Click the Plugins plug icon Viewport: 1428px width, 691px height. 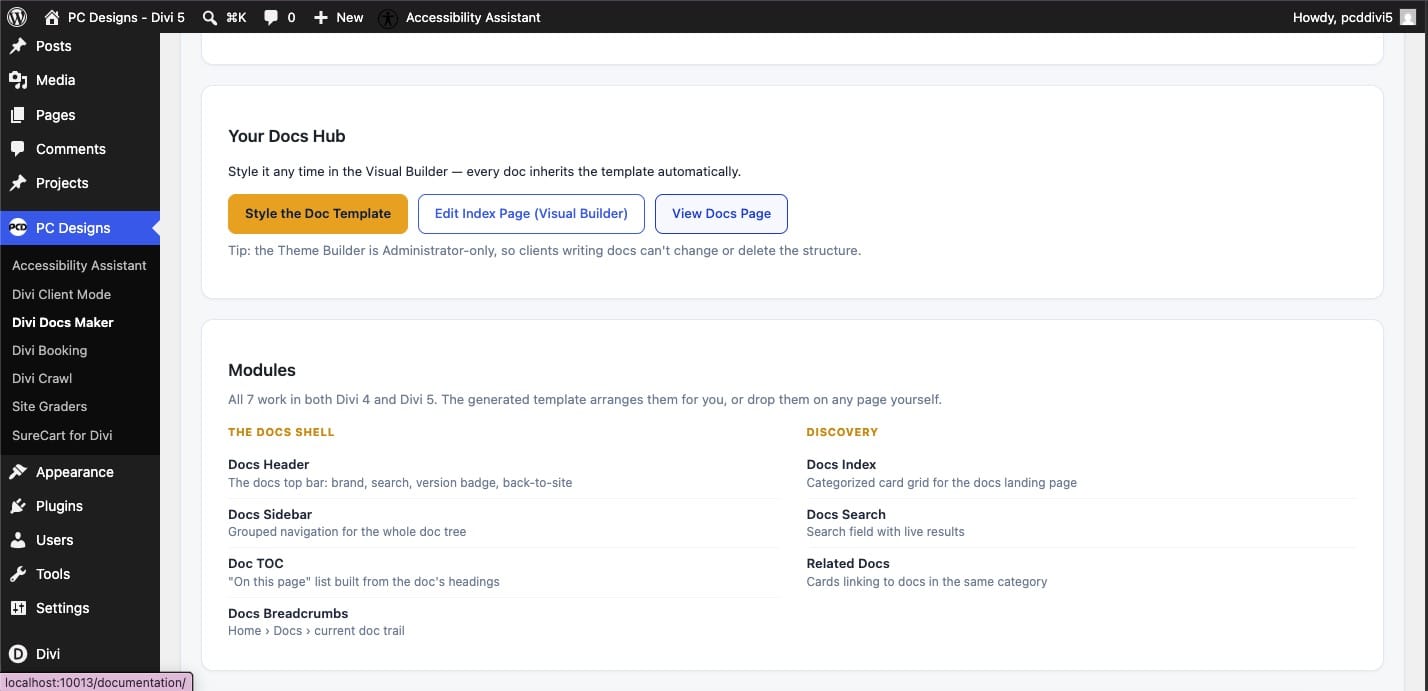(x=18, y=506)
